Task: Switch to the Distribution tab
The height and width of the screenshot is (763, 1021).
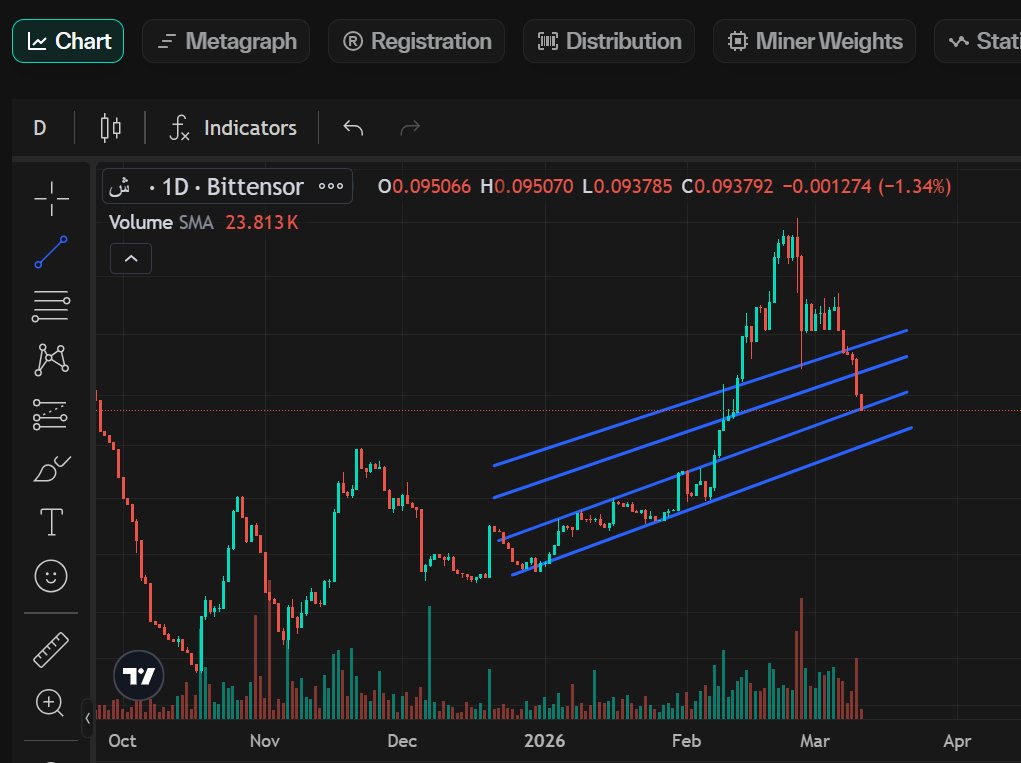Action: click(x=609, y=41)
